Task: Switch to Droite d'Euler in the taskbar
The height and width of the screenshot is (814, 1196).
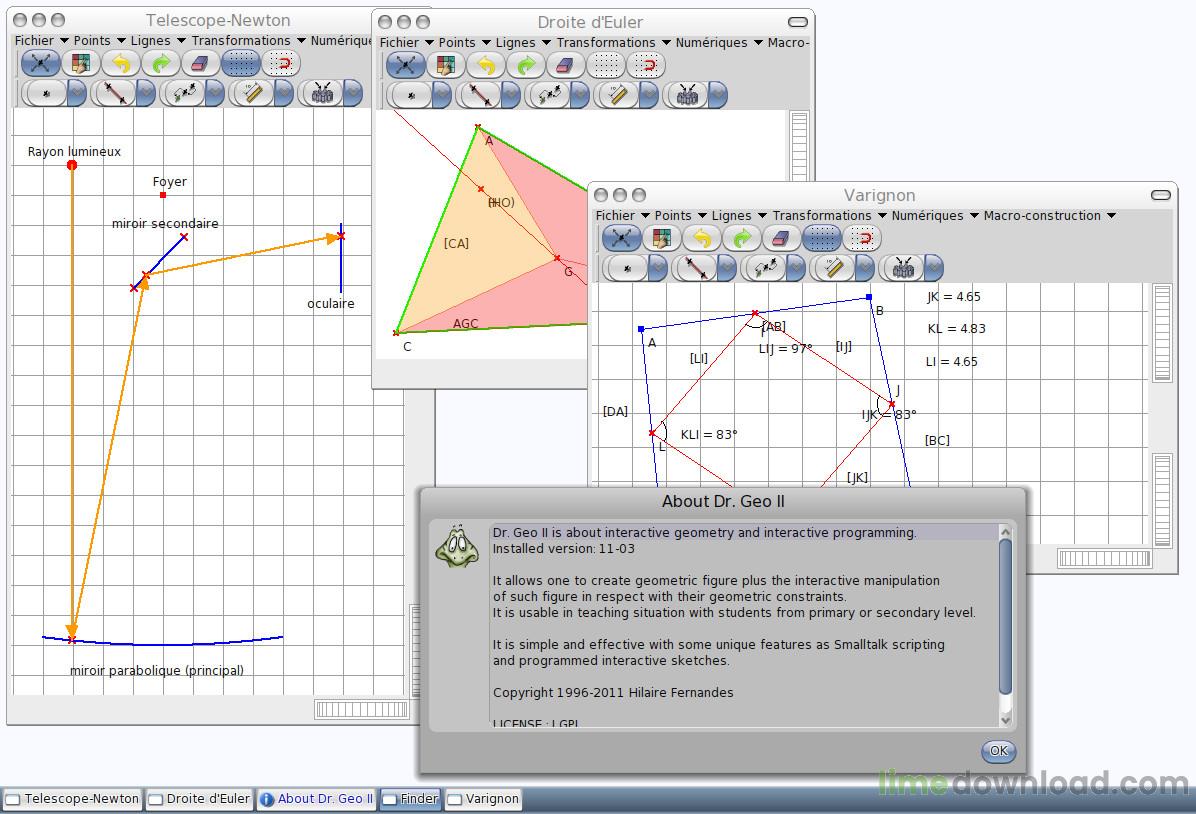Action: click(198, 799)
